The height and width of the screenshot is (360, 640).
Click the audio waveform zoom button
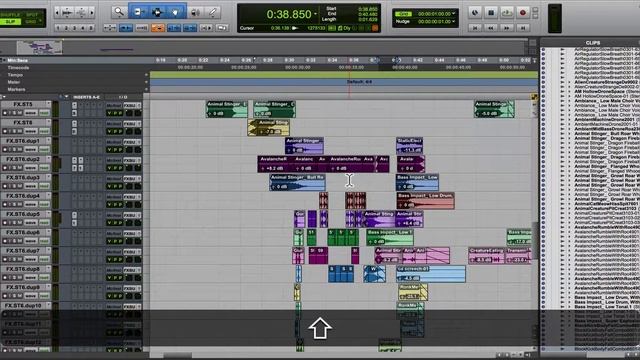[x=67, y=13]
